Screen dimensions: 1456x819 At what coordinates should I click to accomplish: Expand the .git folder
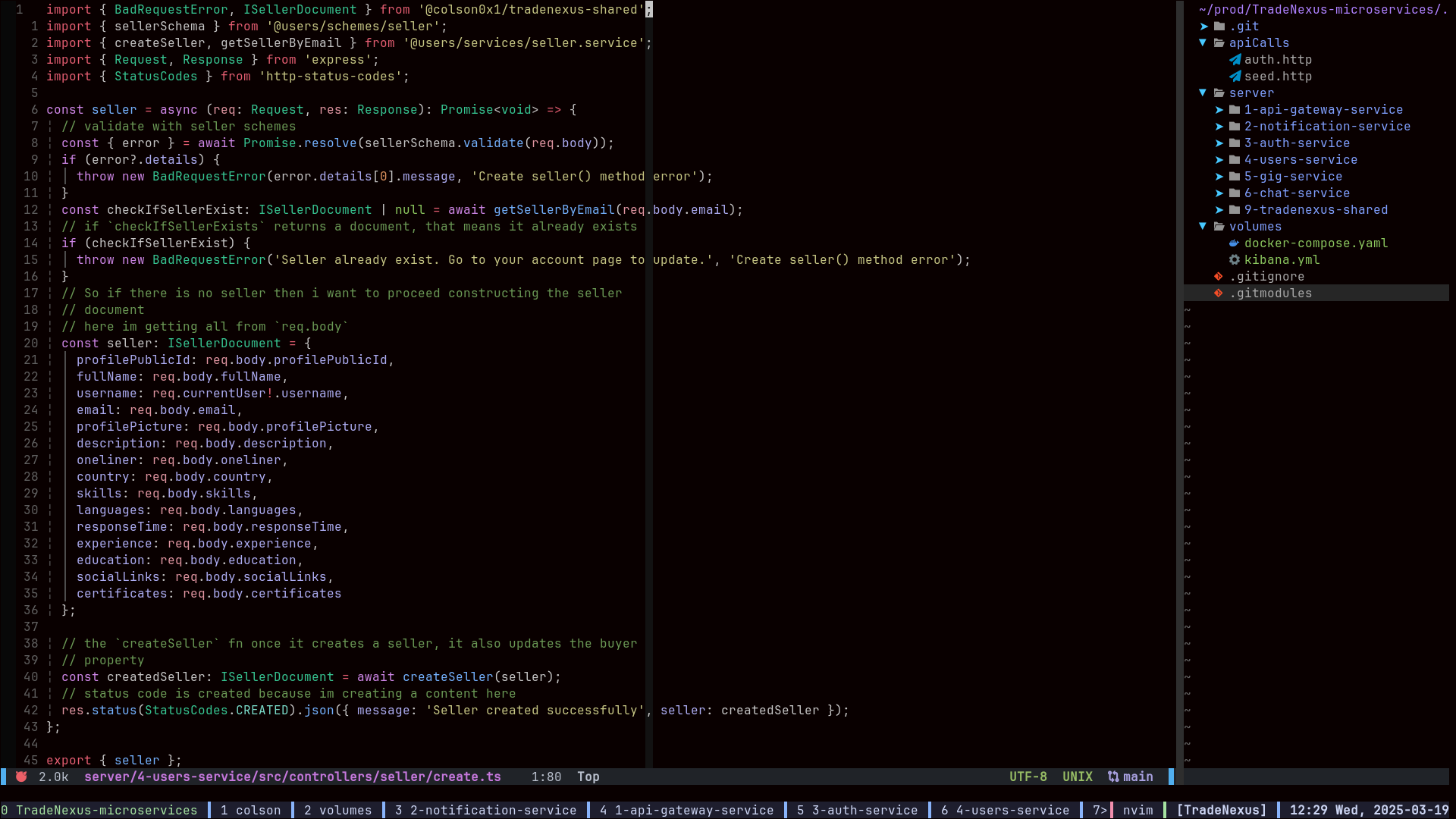[x=1204, y=27]
